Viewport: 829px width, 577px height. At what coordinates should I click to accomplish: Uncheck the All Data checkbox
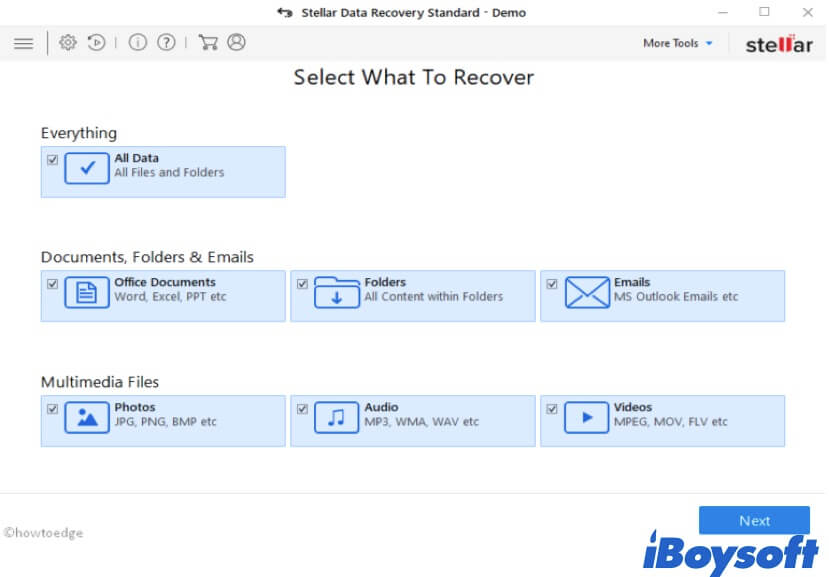pyautogui.click(x=52, y=159)
